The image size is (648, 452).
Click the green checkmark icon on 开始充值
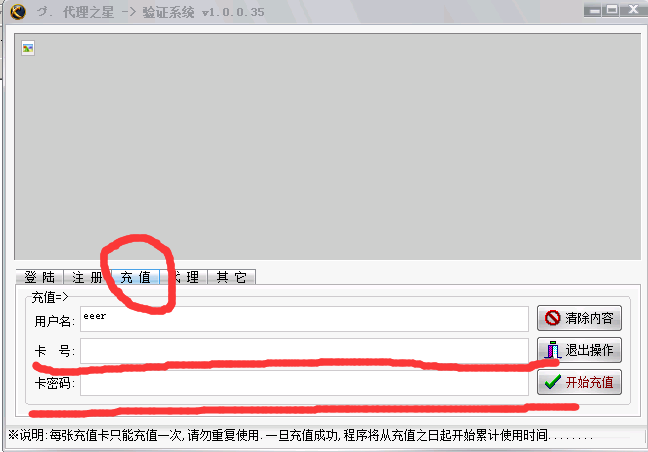pos(552,382)
